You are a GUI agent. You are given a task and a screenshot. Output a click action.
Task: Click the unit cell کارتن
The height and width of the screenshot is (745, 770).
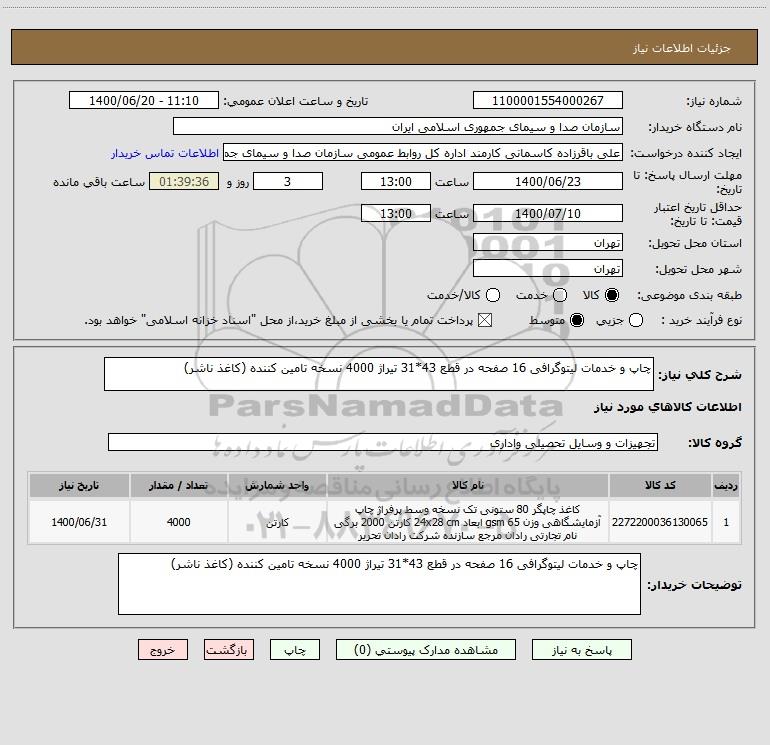pos(277,522)
